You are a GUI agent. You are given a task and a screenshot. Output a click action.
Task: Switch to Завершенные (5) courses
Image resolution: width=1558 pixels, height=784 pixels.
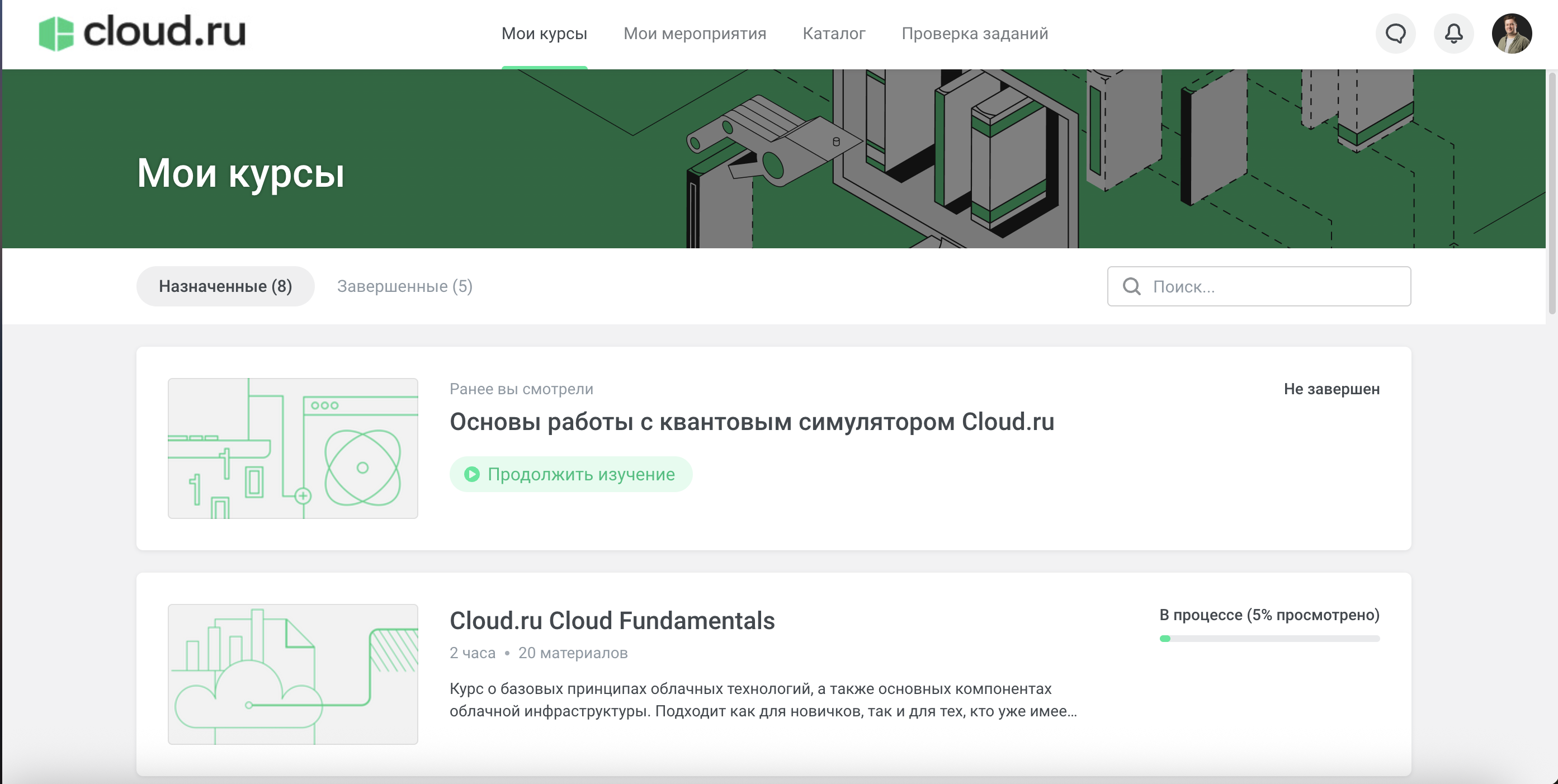click(405, 286)
